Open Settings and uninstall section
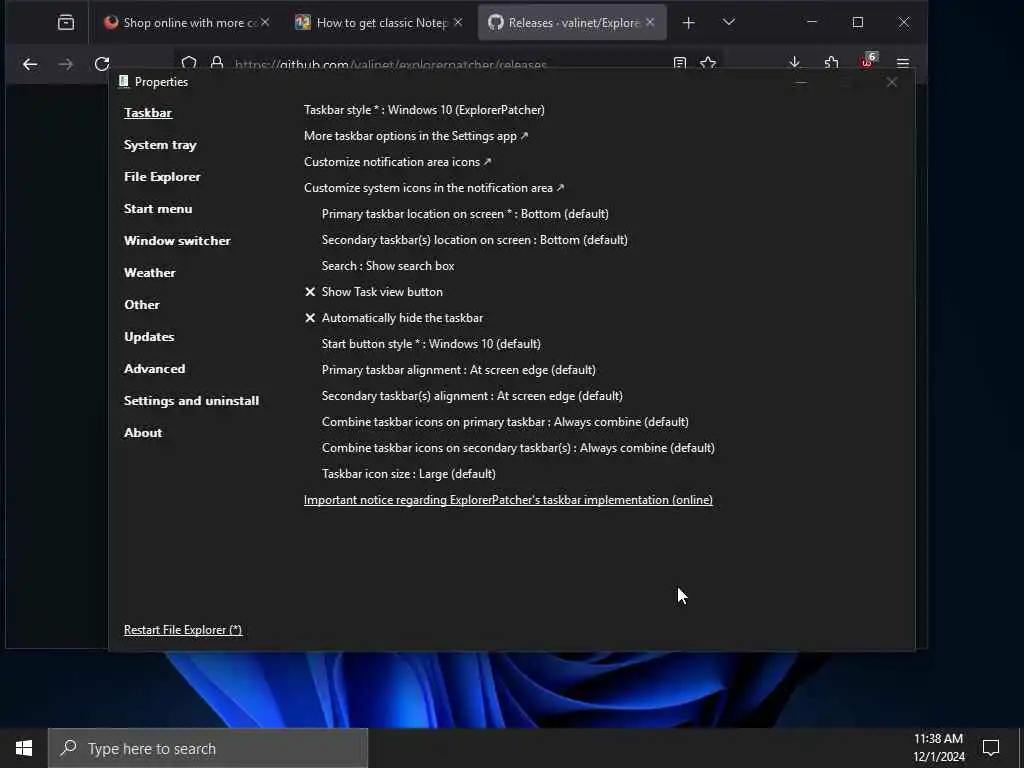The image size is (1024, 768). point(191,400)
